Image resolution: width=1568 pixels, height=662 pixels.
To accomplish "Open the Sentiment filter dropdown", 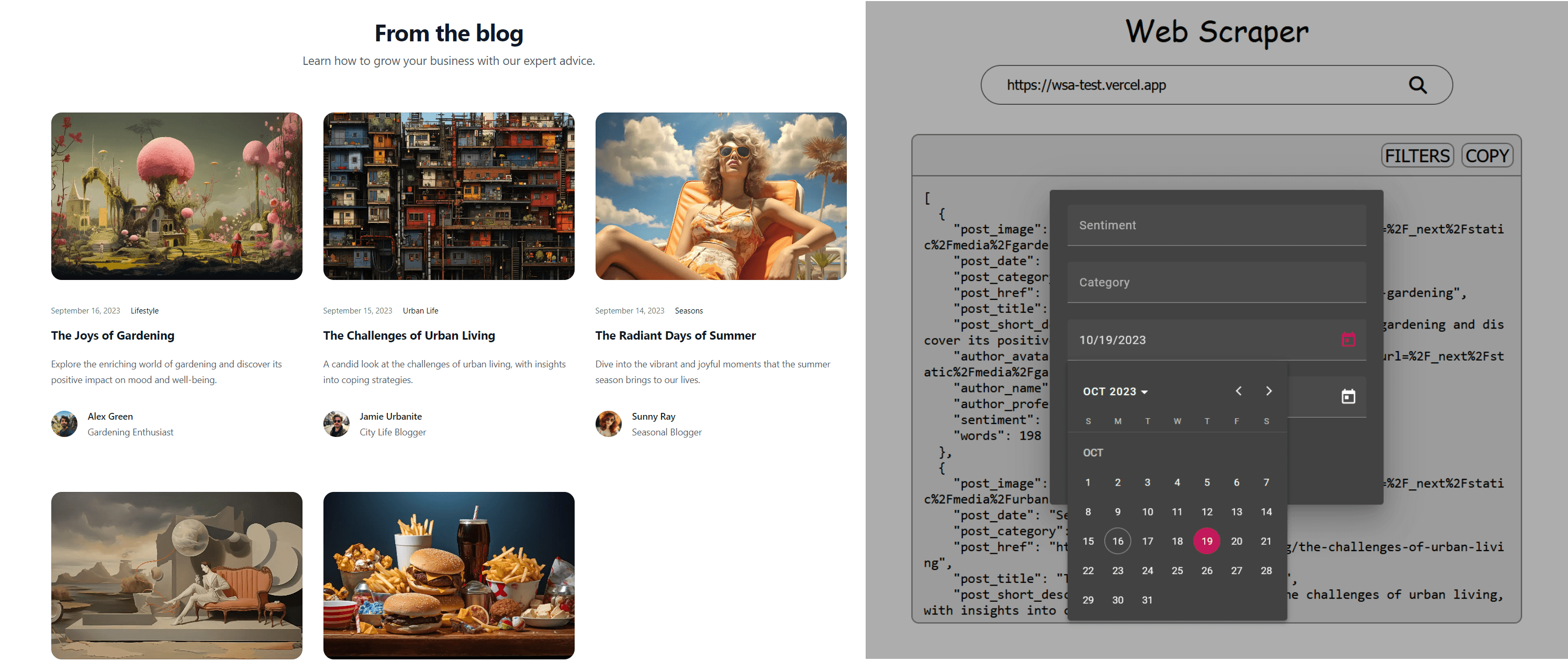I will point(1216,226).
